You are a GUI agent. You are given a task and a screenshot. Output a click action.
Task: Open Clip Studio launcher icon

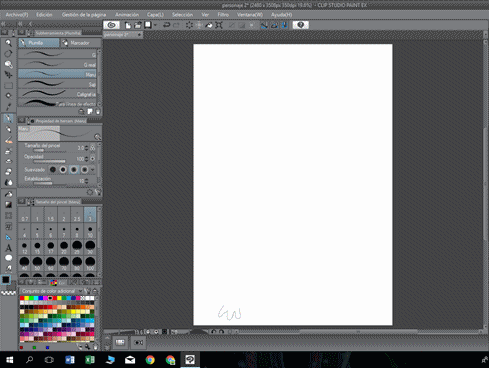coord(112,25)
